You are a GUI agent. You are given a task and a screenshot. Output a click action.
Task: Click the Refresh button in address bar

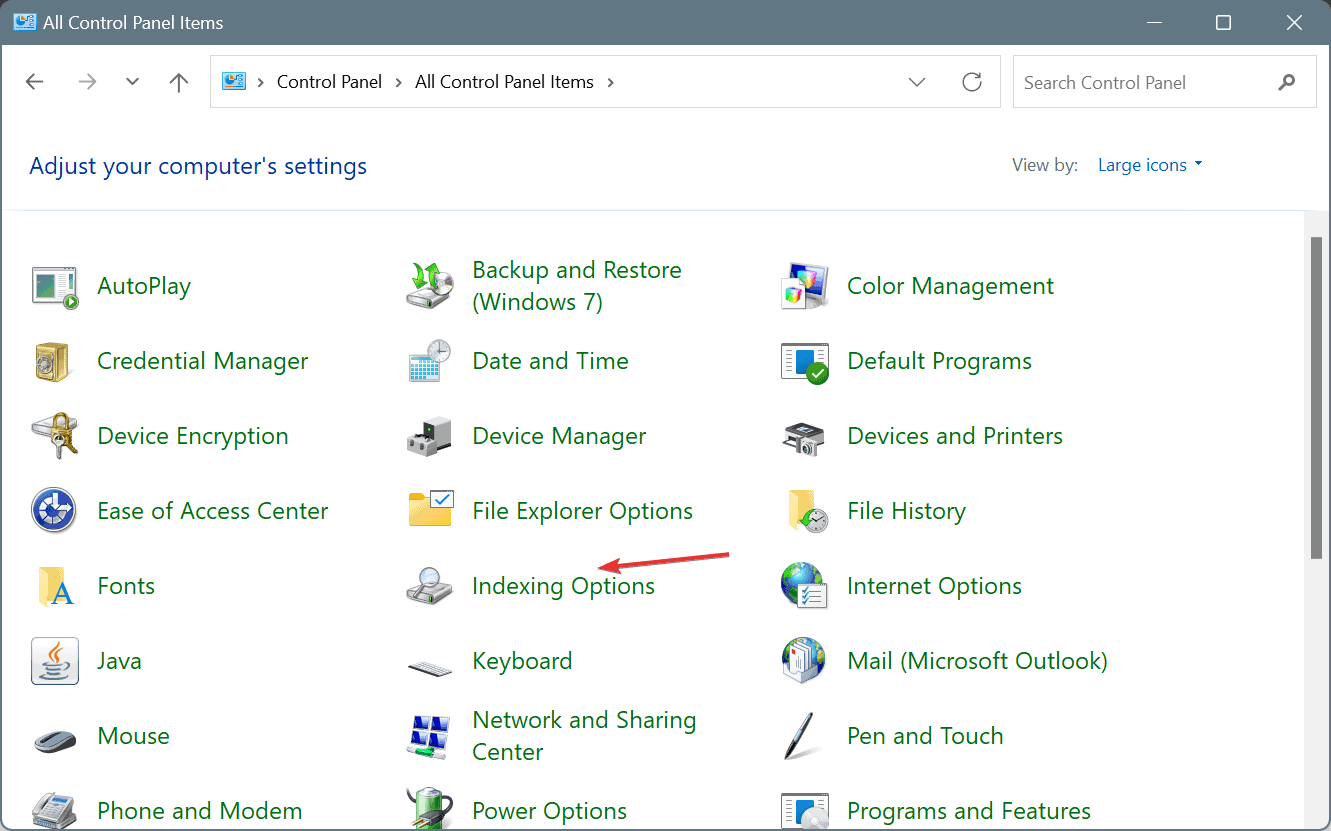tap(972, 82)
